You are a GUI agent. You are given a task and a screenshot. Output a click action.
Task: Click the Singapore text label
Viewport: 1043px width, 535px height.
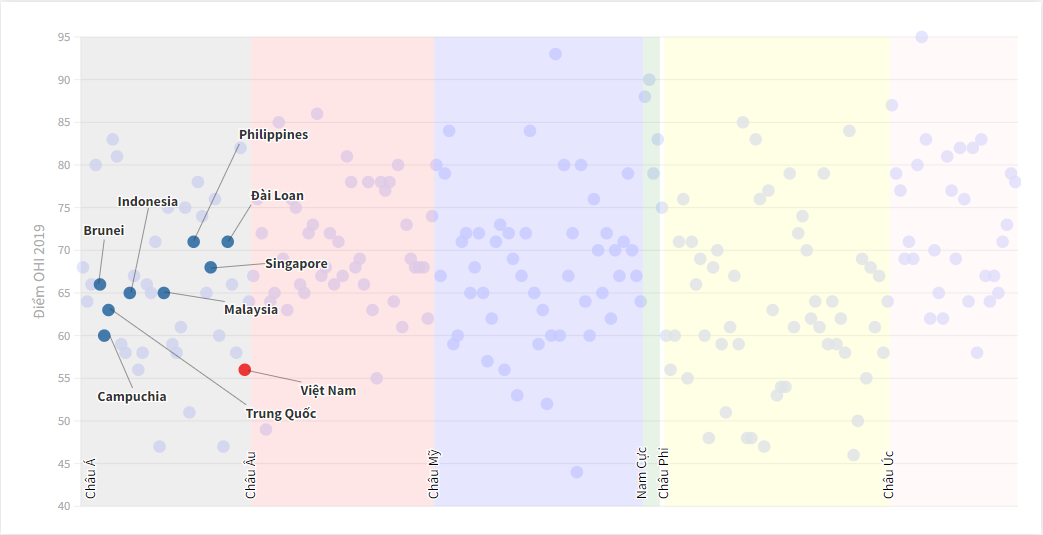296,263
